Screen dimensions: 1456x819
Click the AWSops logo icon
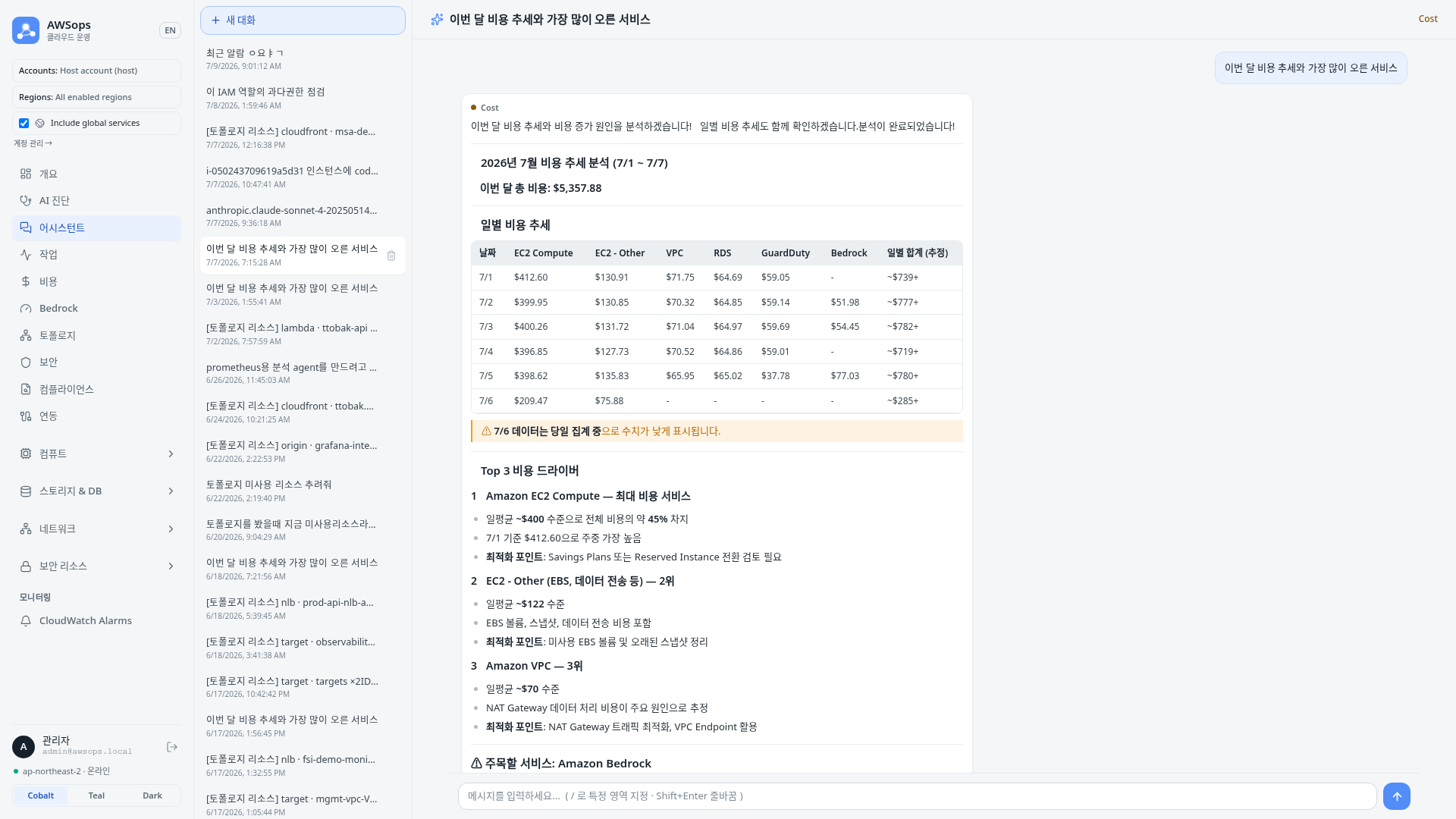(26, 30)
